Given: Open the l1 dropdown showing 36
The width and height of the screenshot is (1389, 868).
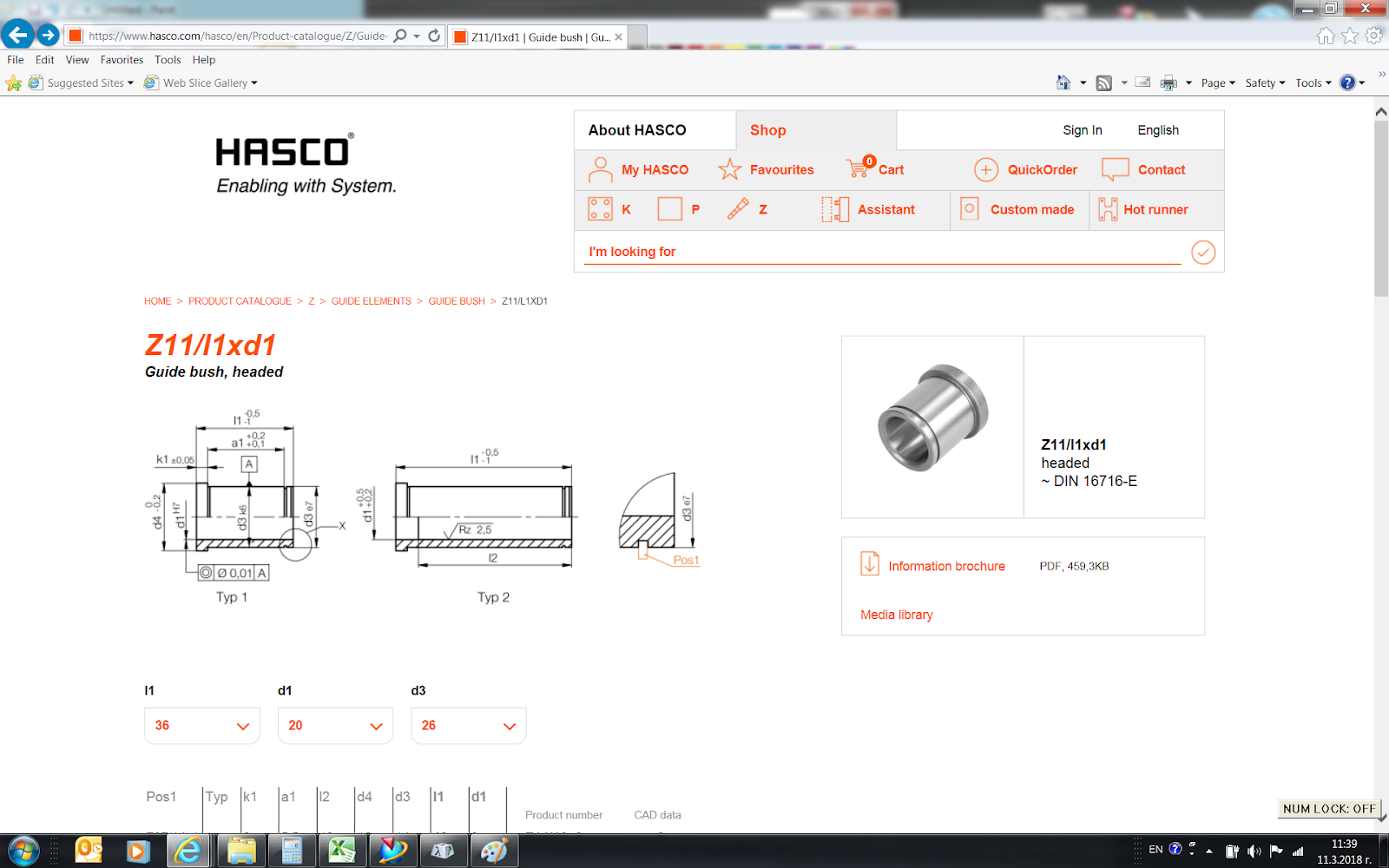Looking at the screenshot, I should pos(201,725).
